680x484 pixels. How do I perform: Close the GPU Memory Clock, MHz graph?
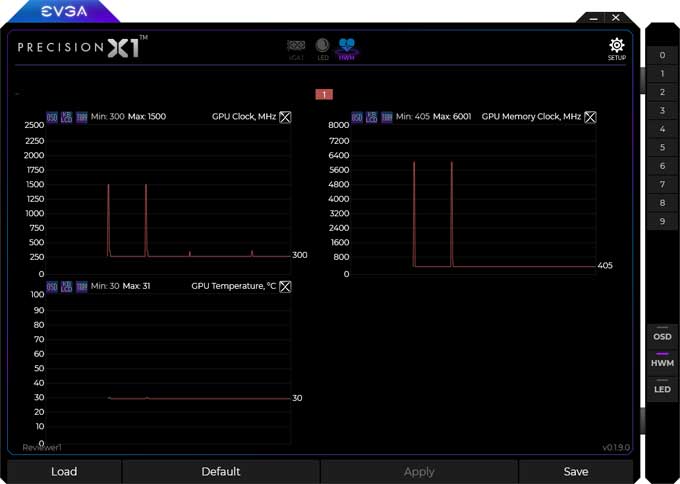[x=590, y=117]
